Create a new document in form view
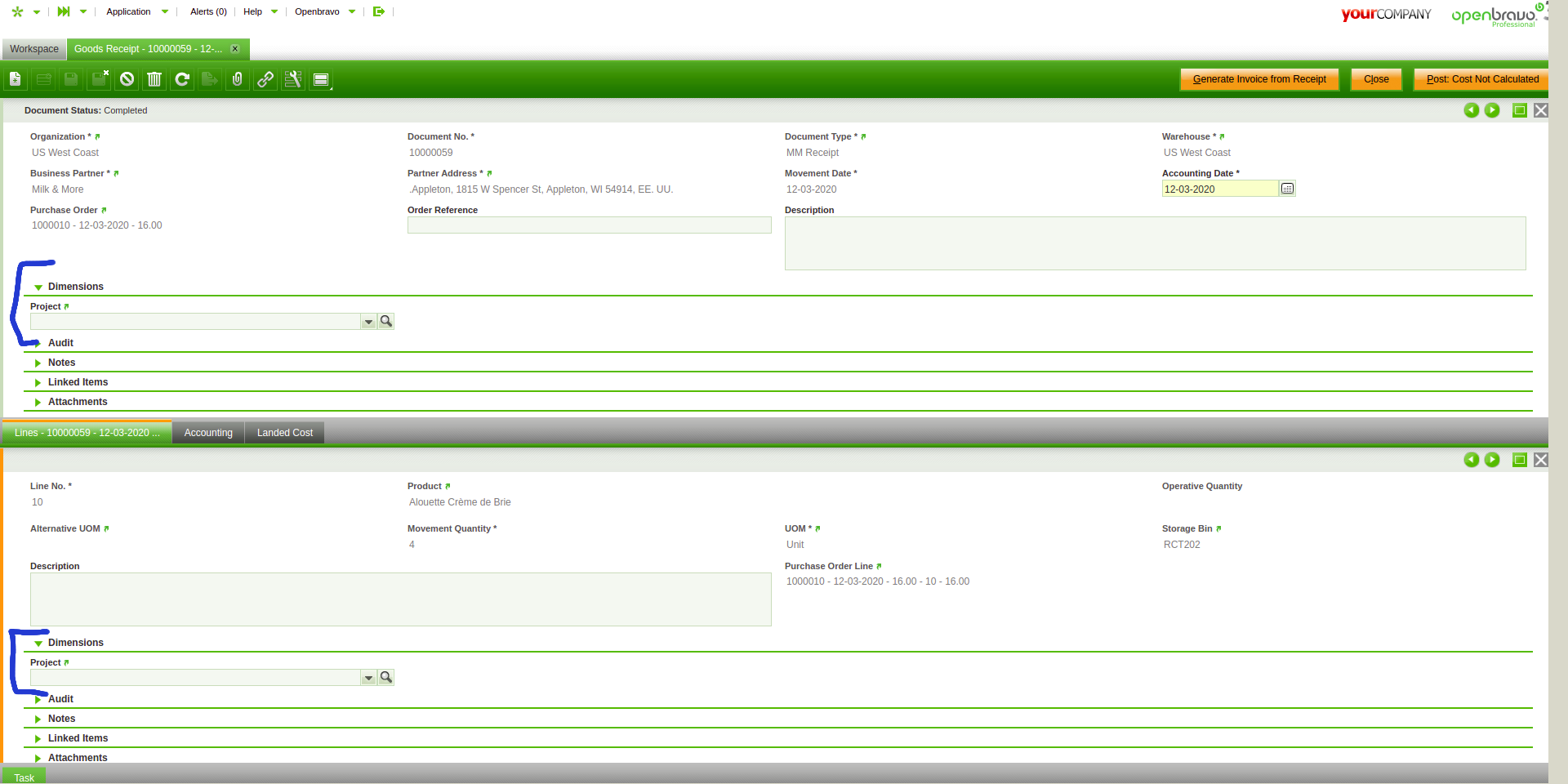Screen dimensions: 1568x784 point(16,79)
